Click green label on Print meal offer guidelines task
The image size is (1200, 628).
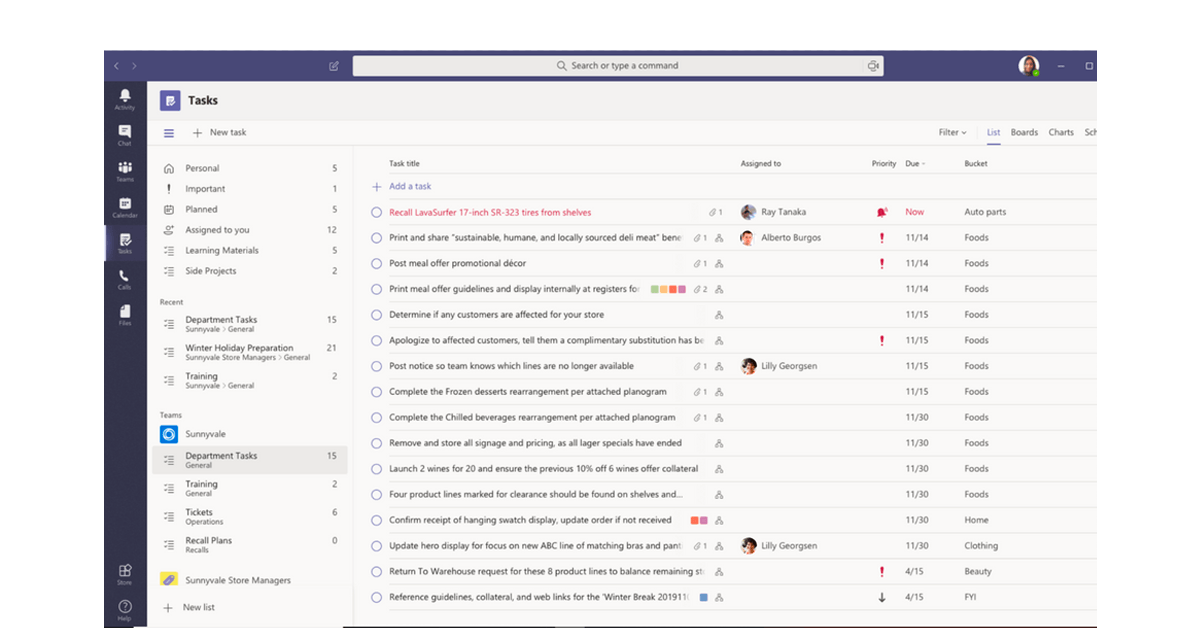pyautogui.click(x=655, y=289)
